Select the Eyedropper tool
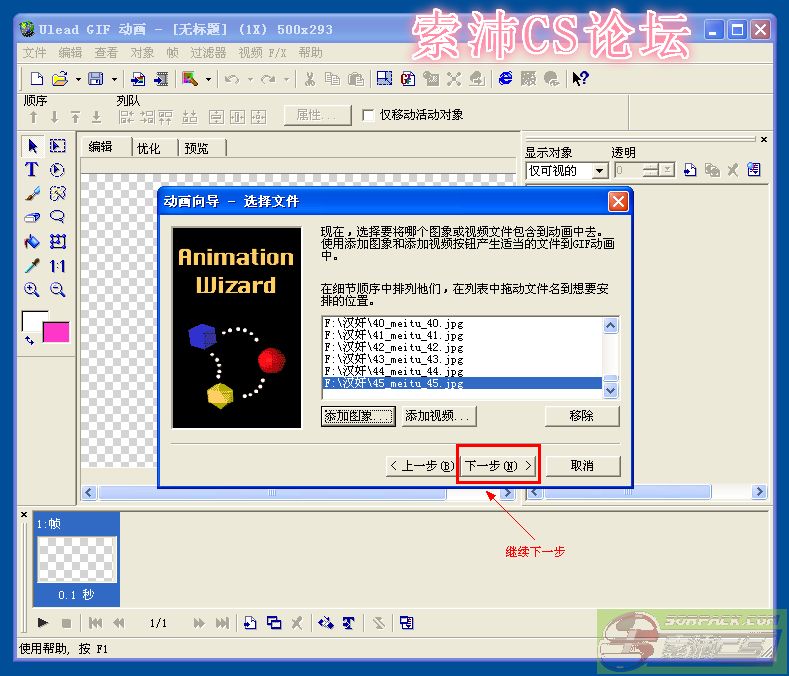Screen dimensions: 789x676 coord(32,265)
